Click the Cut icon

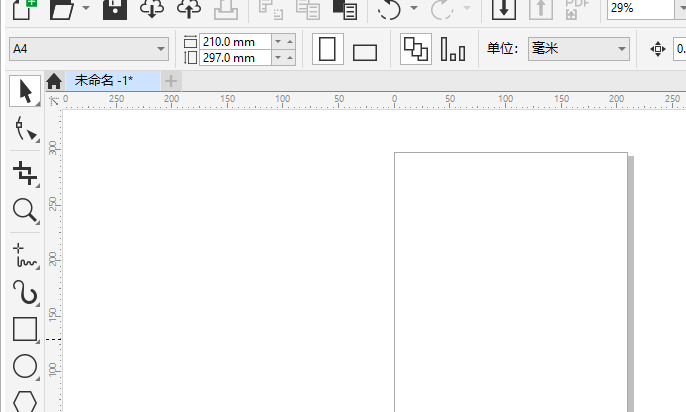270,10
